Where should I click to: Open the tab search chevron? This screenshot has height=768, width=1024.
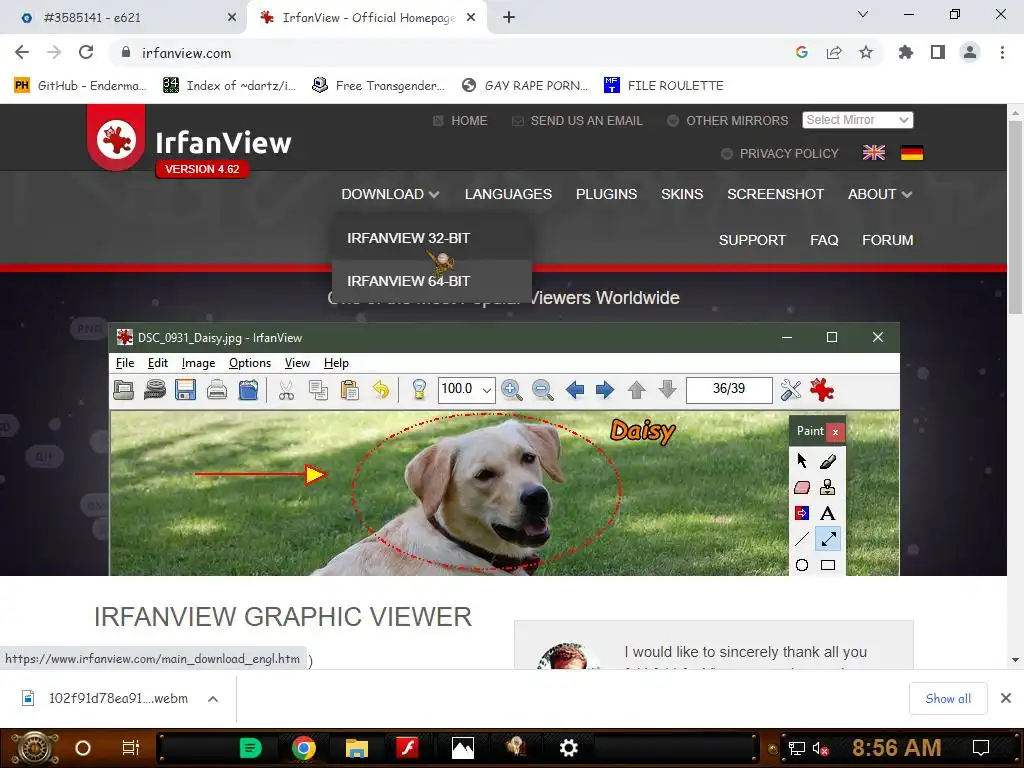coord(863,14)
